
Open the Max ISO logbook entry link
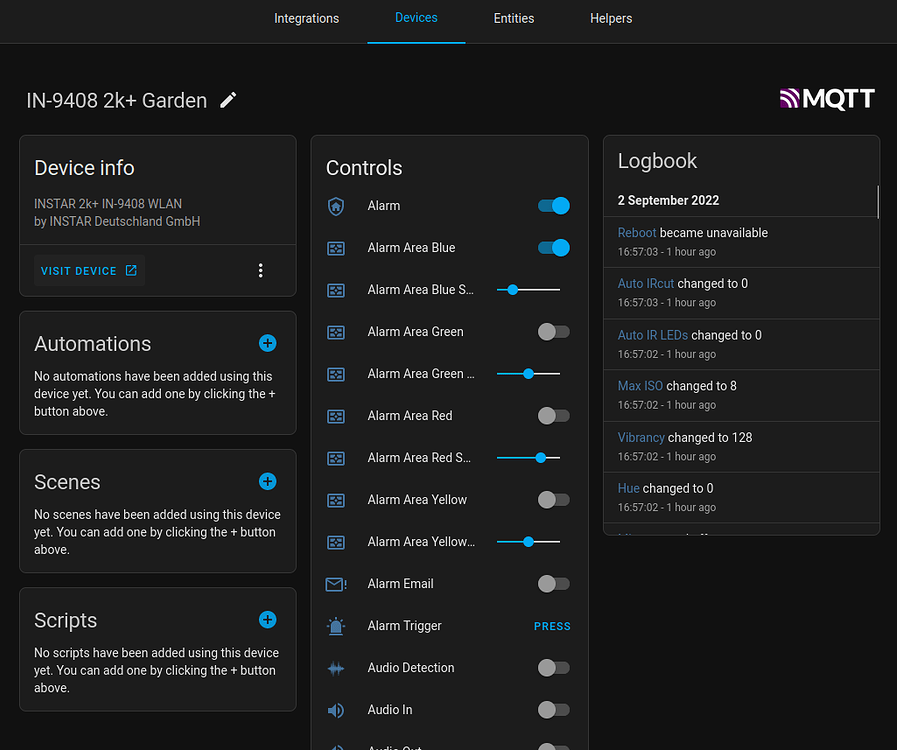click(639, 386)
